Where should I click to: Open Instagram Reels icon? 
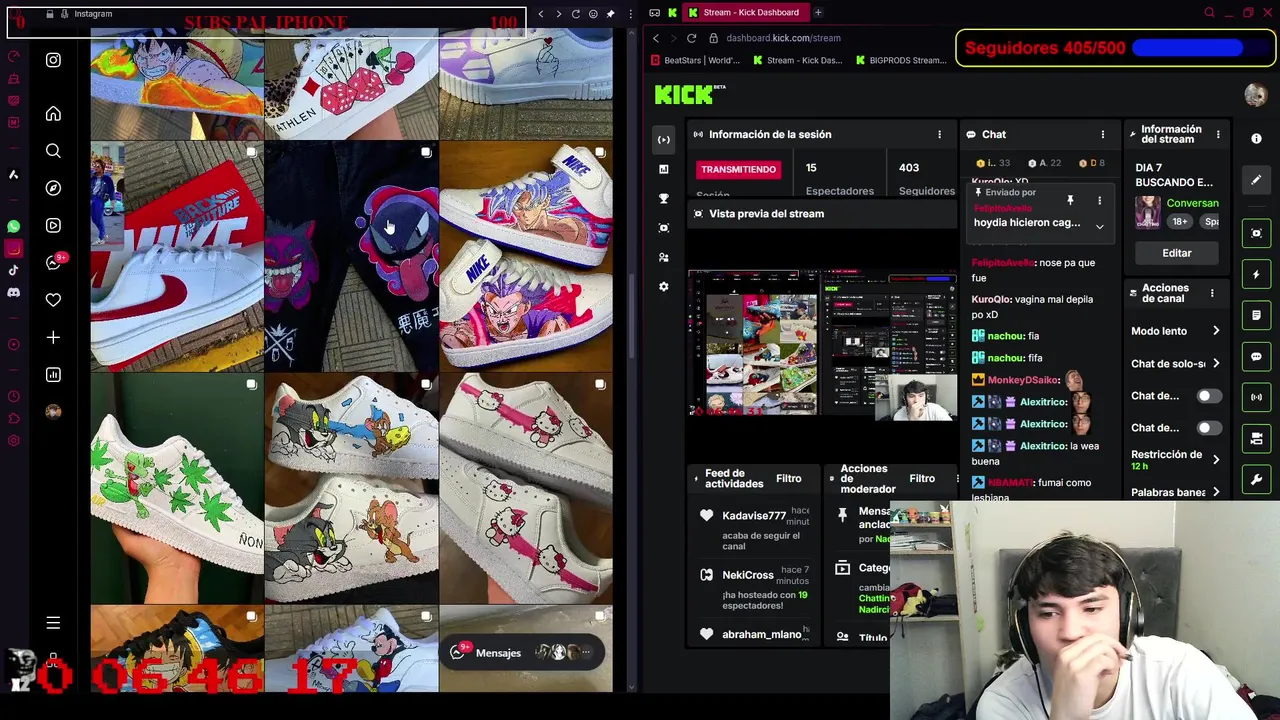[53, 225]
